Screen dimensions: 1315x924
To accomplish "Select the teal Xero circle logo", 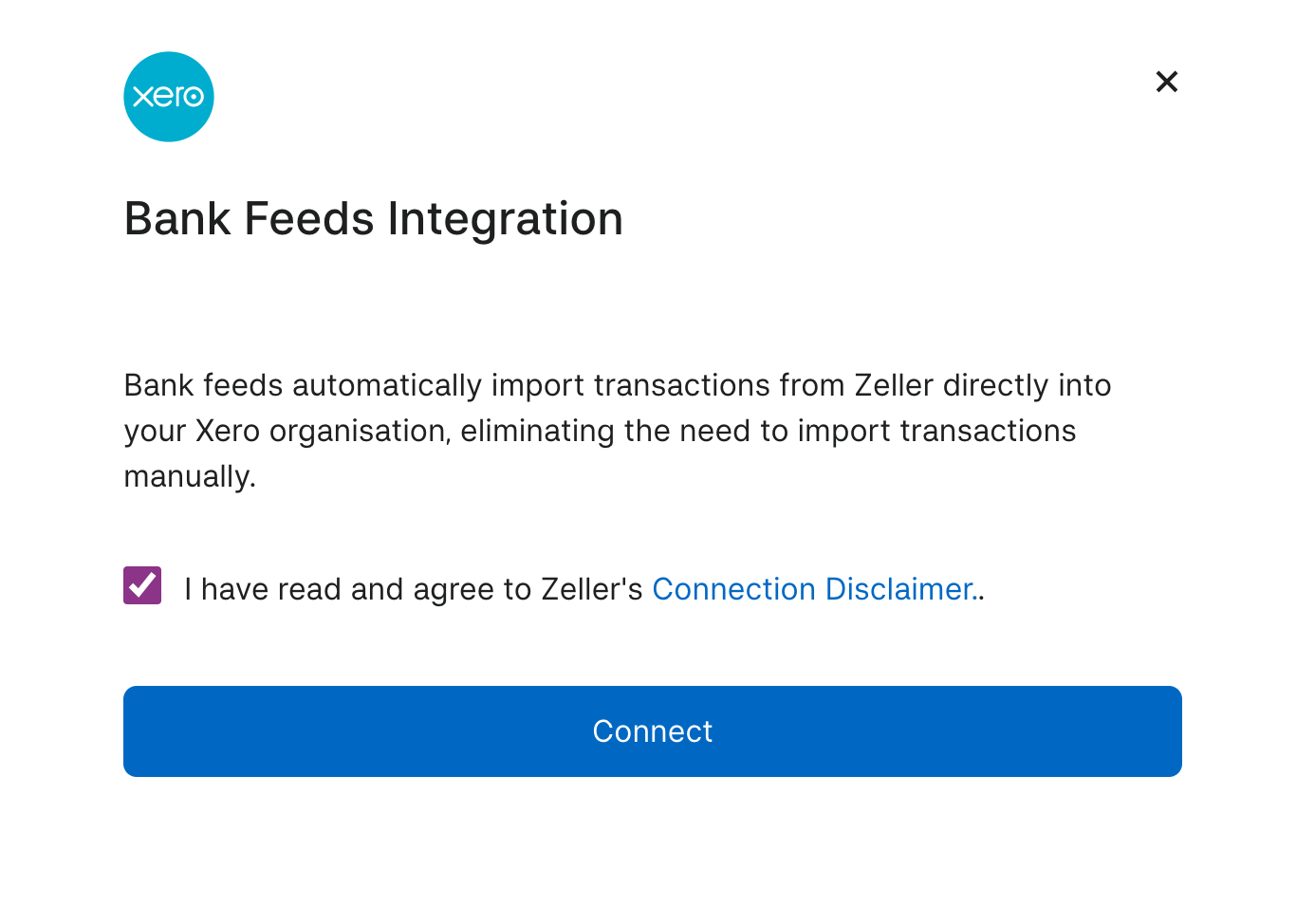I will click(169, 97).
